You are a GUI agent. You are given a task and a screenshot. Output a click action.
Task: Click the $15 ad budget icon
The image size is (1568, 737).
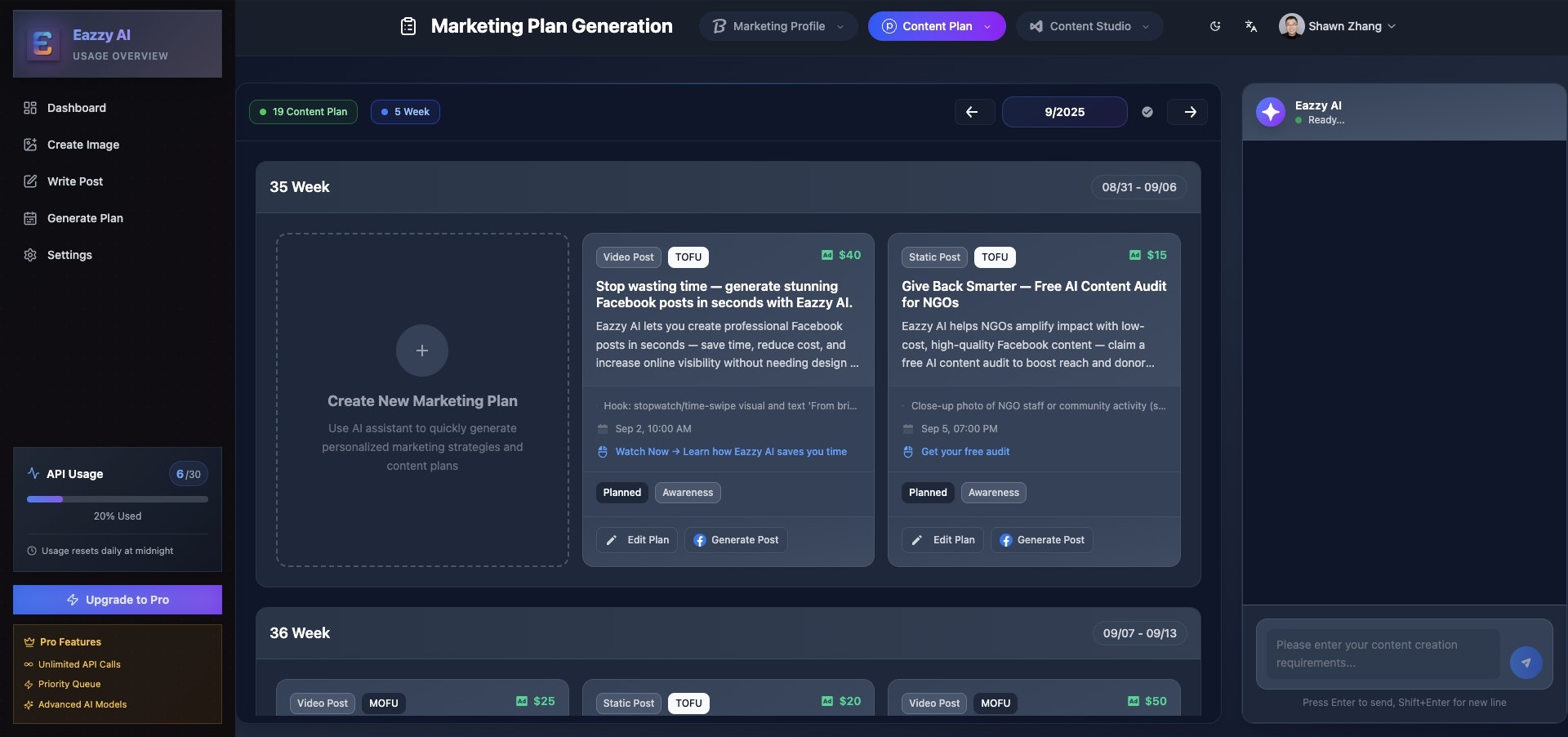point(1135,255)
